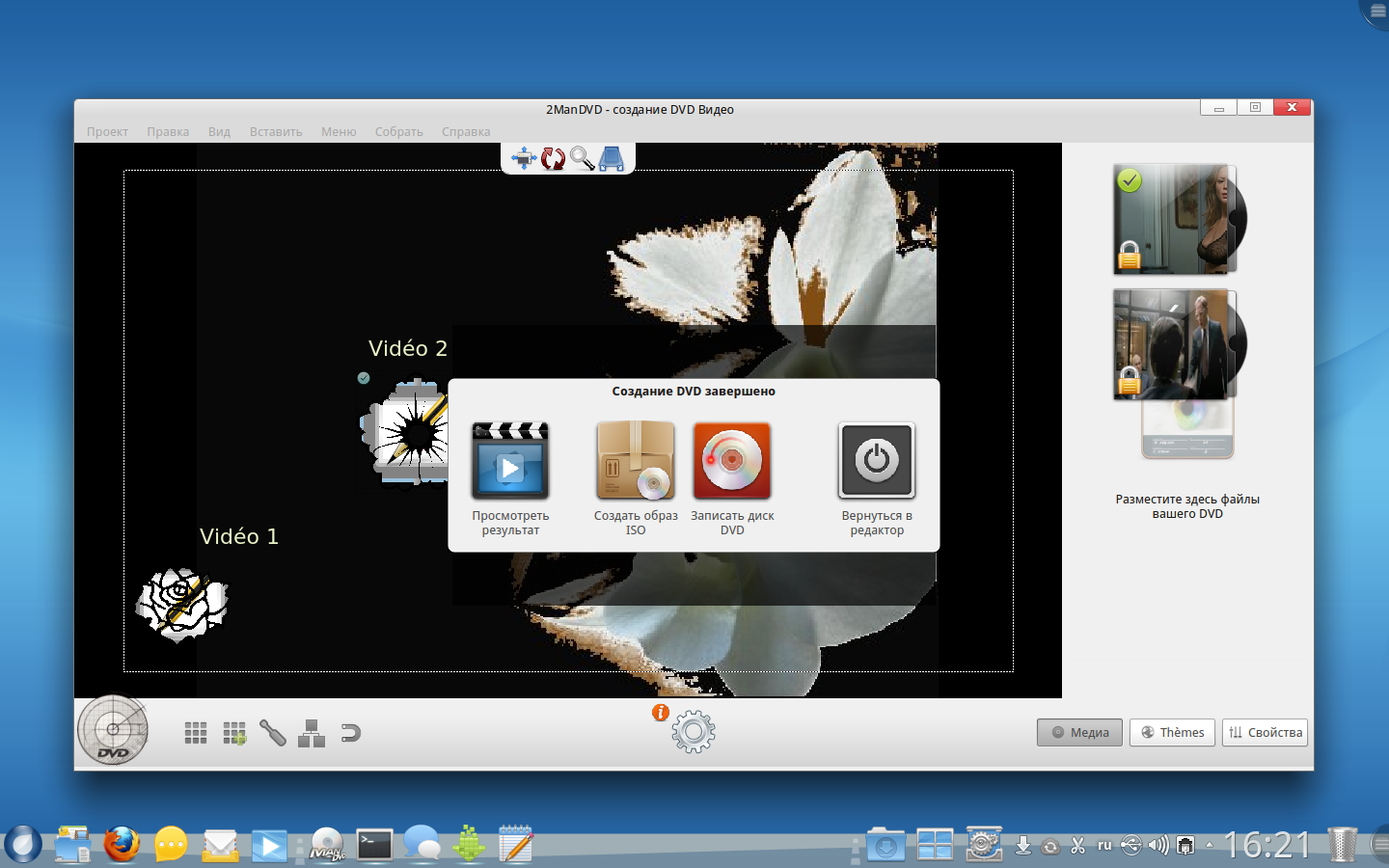Click the 'Vidéo 2' menu label
Screen dimensions: 1389x868
[x=408, y=348]
